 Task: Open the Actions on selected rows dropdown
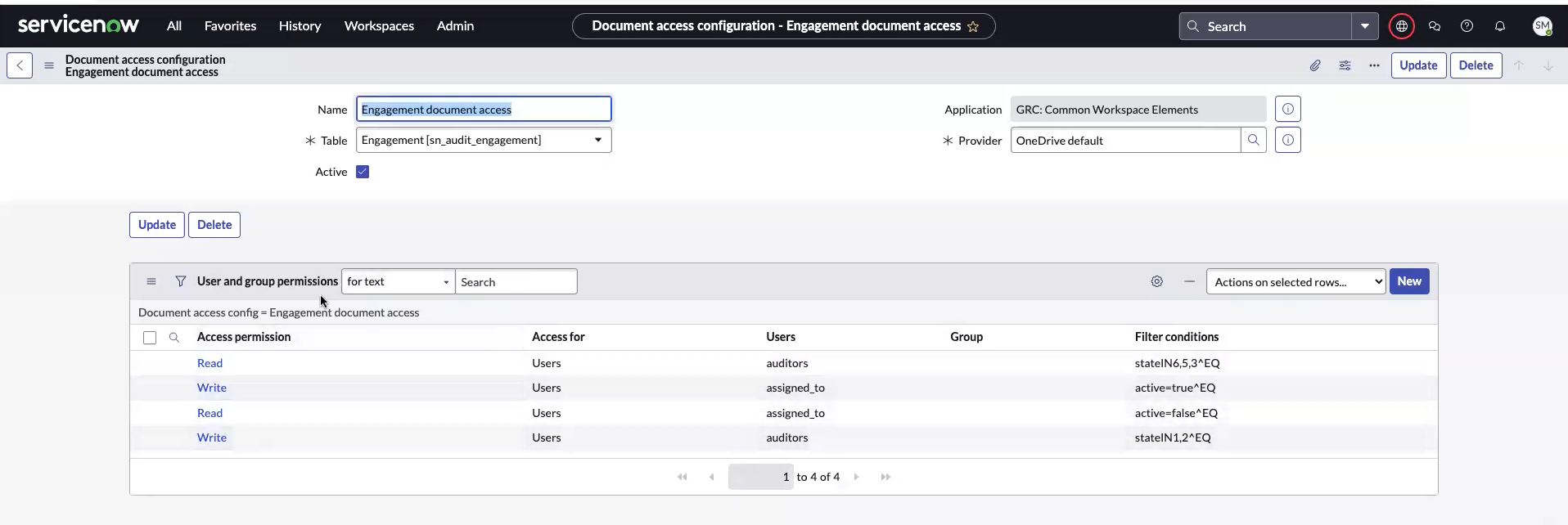[1295, 282]
